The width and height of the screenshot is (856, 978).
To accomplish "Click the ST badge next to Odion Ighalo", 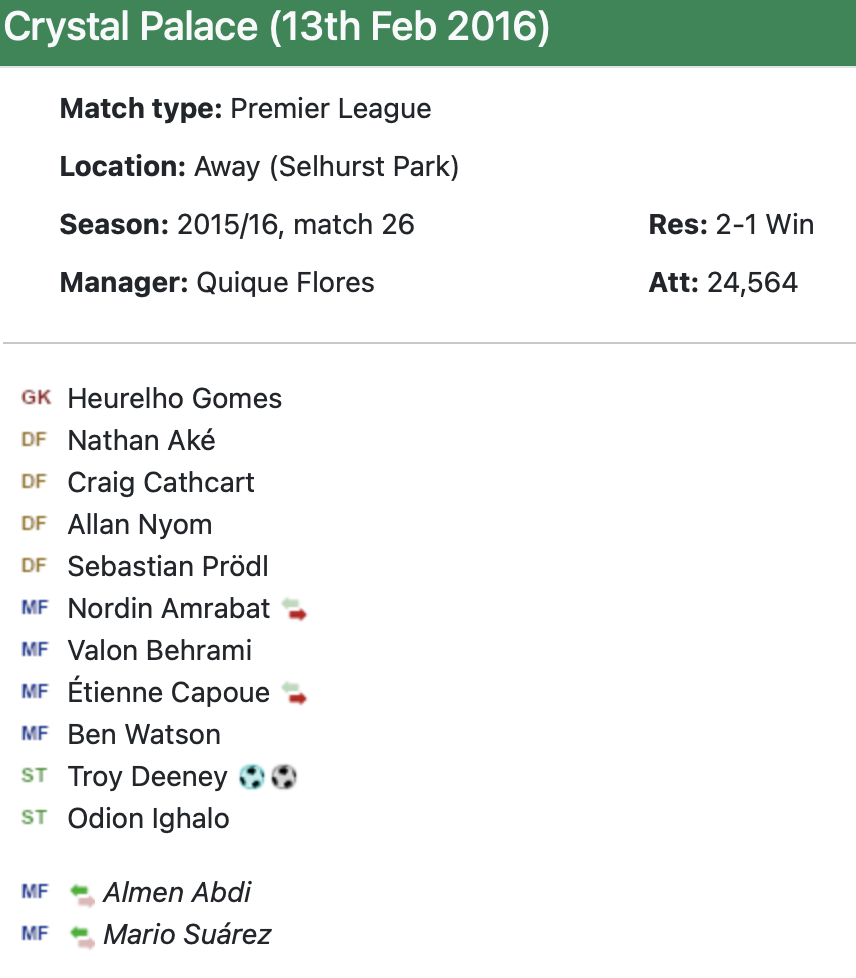I will 34,817.
